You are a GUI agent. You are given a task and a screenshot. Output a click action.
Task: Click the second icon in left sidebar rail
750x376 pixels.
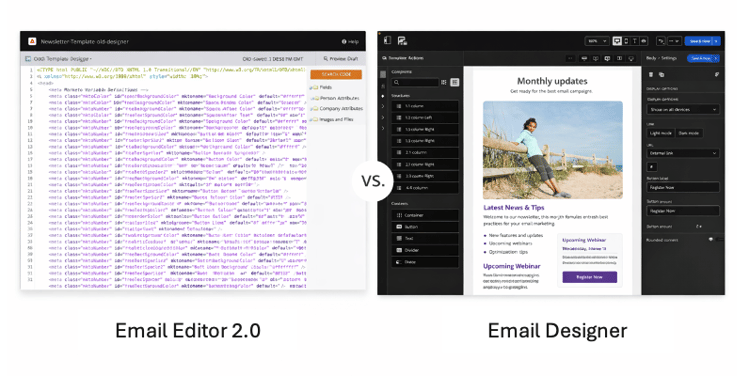tap(383, 86)
